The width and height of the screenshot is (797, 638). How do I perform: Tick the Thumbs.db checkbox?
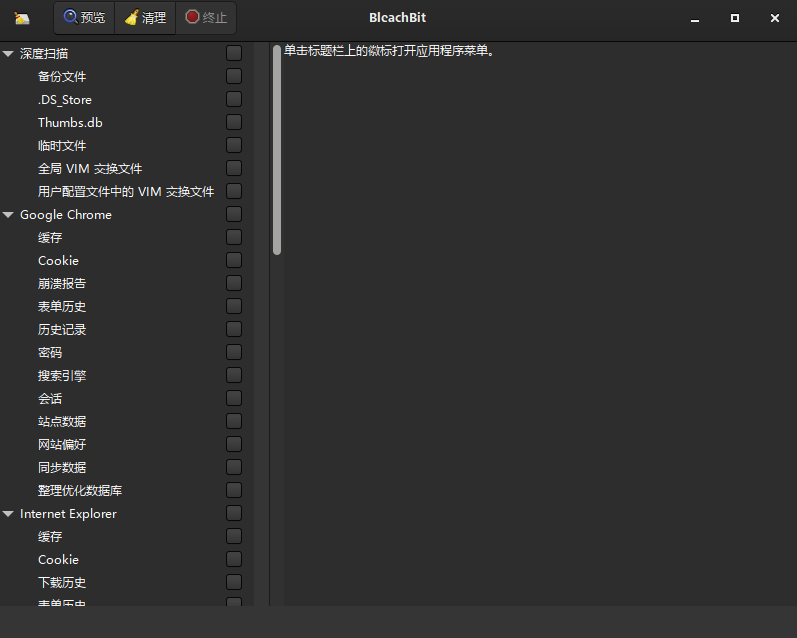tap(234, 122)
